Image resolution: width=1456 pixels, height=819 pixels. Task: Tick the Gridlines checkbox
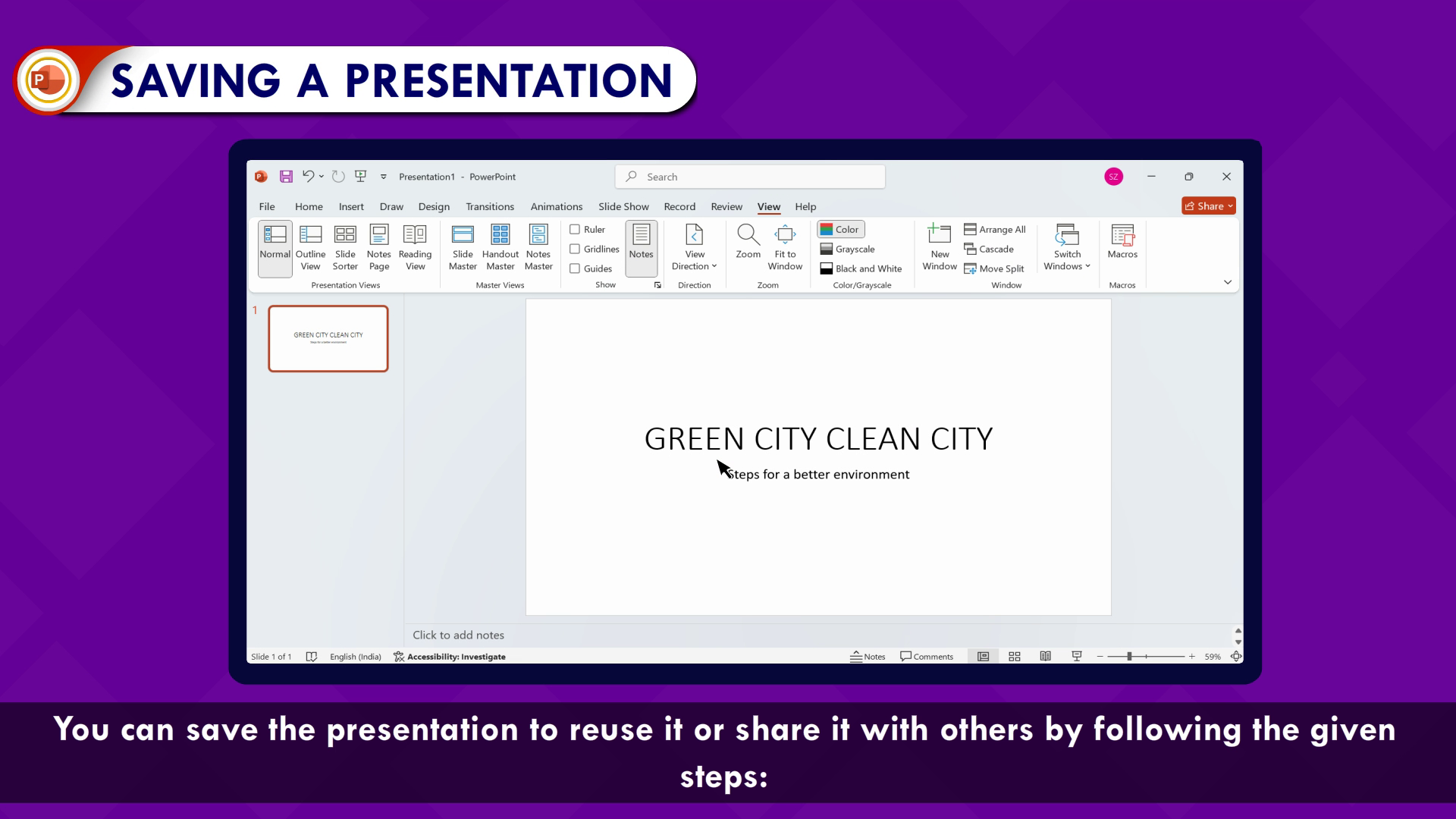coord(575,249)
